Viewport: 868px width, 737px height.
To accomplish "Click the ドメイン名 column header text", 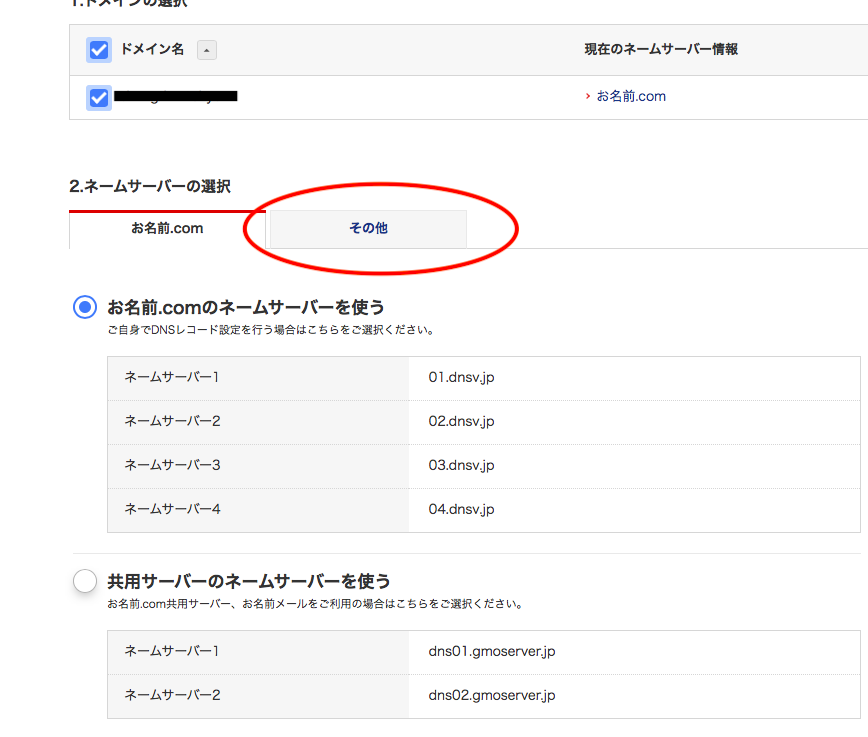I will (152, 49).
